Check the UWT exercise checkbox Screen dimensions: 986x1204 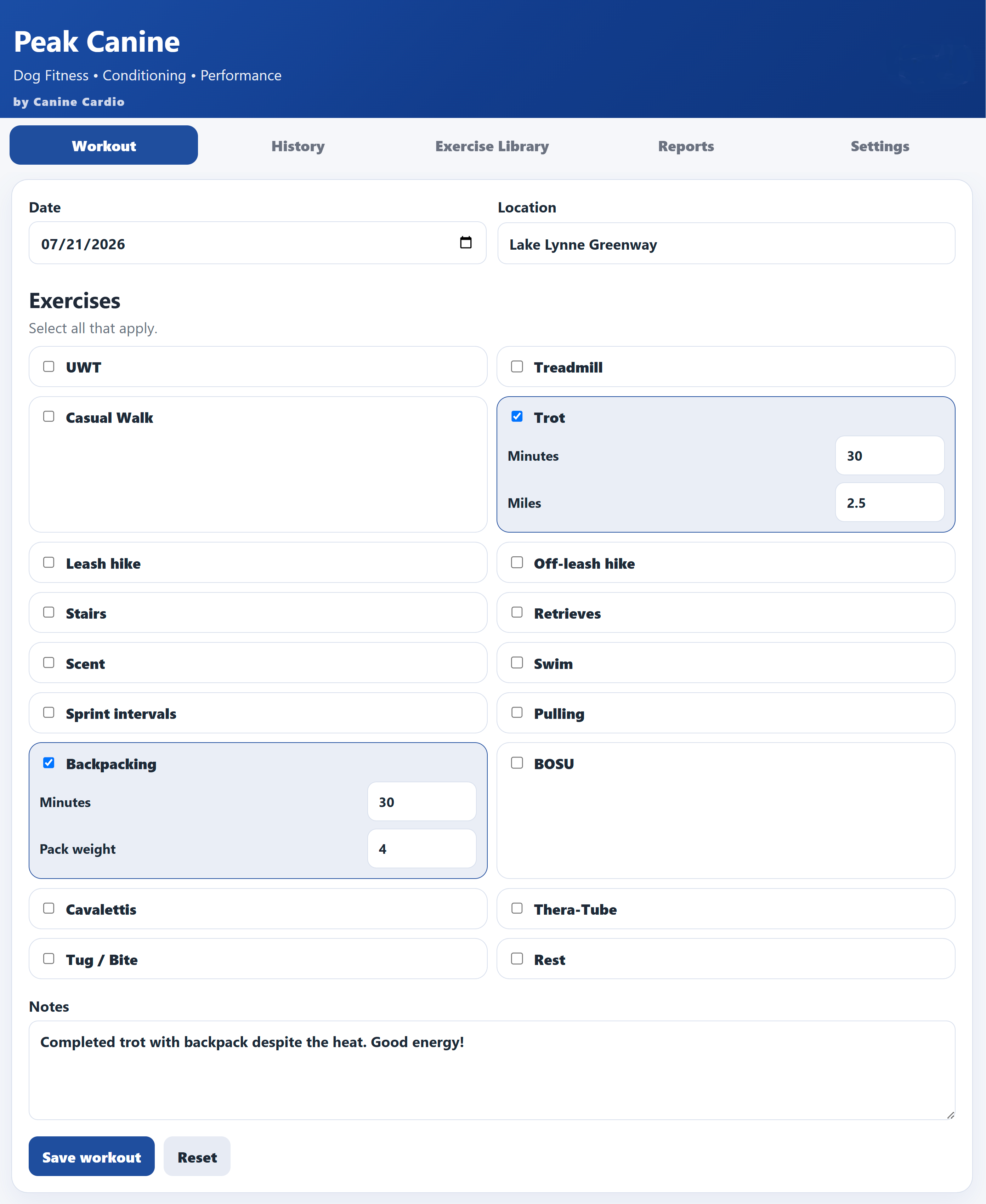pos(49,366)
